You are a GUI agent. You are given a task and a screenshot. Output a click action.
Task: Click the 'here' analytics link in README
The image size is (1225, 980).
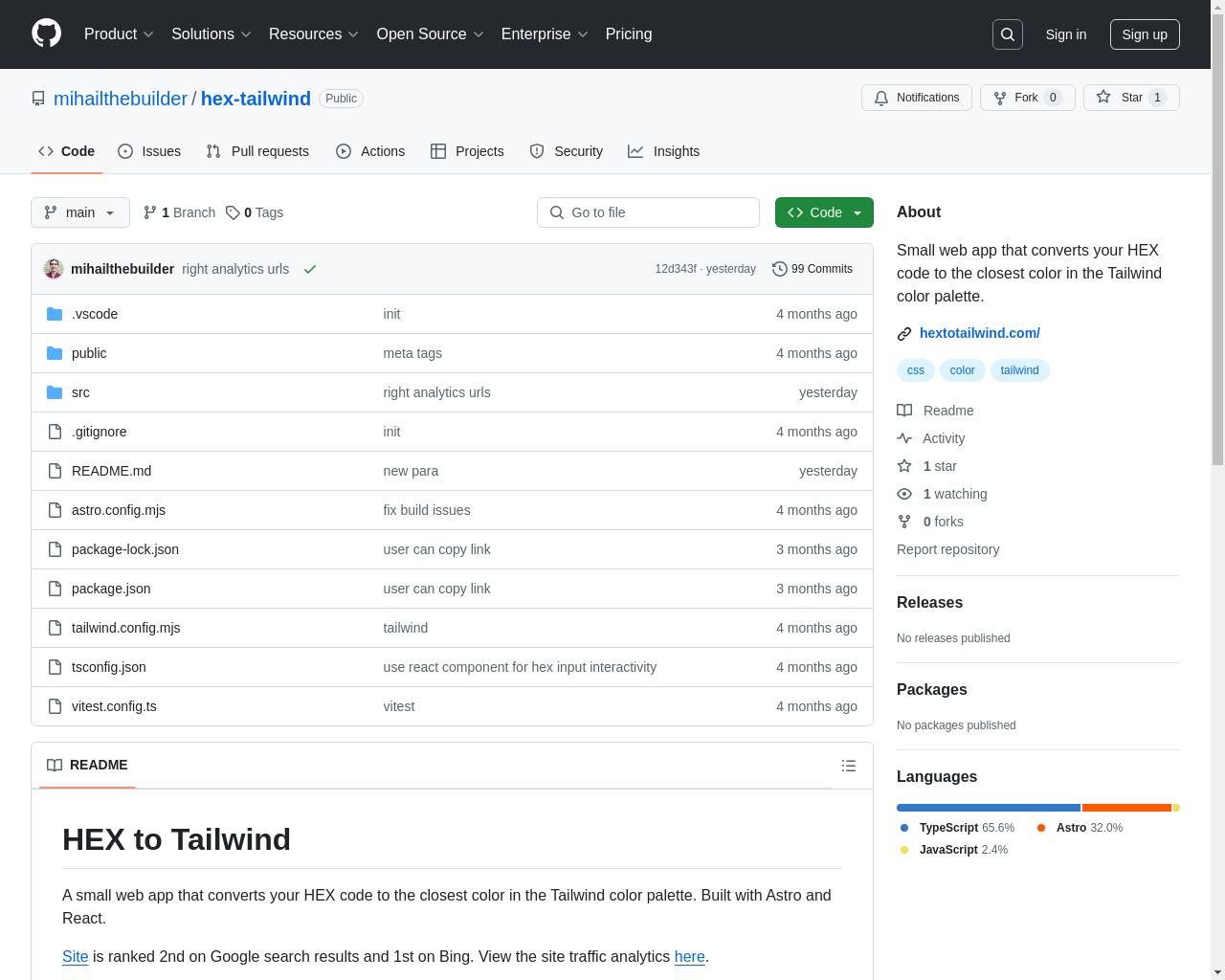(689, 956)
